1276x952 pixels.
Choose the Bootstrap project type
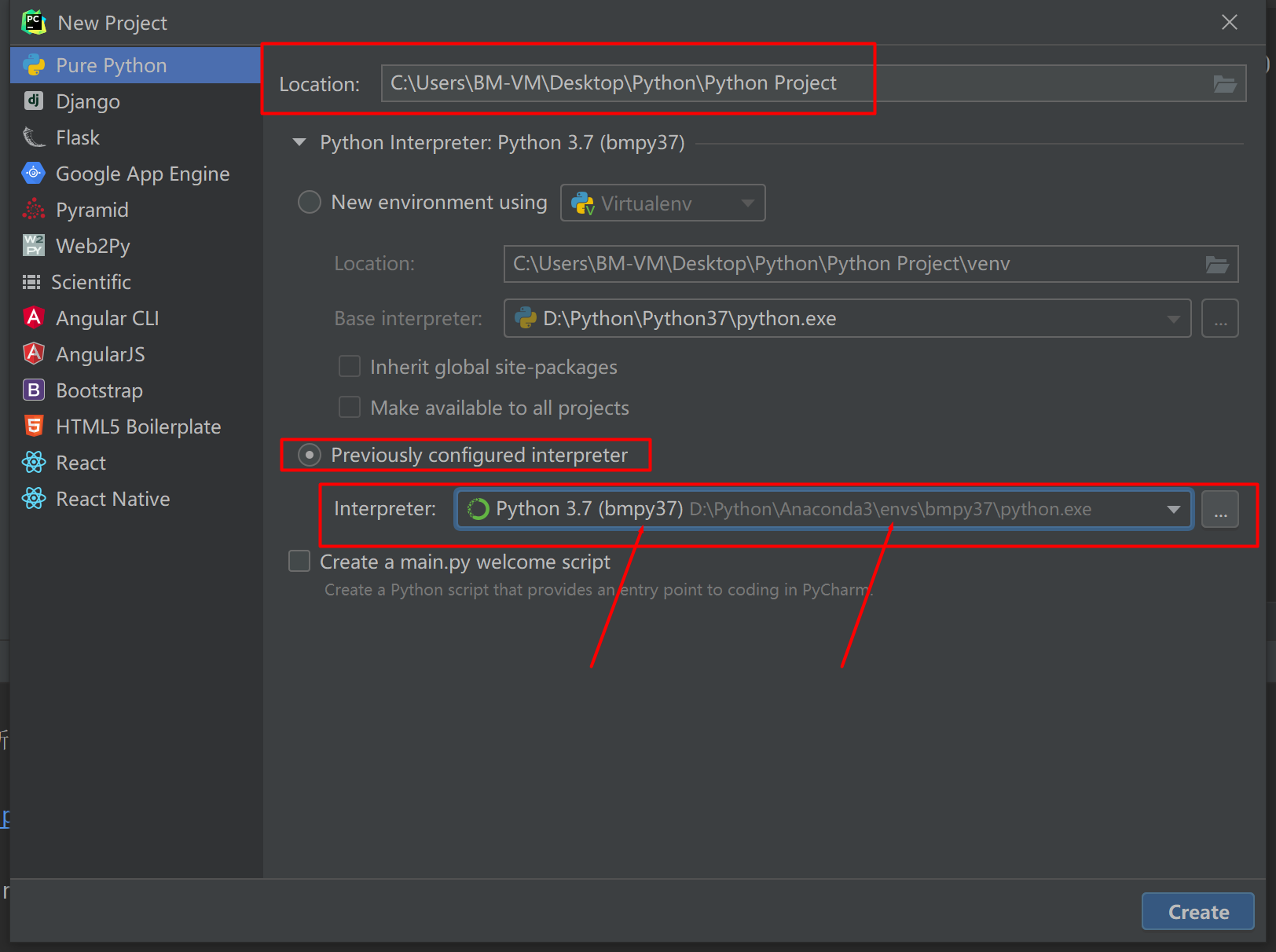point(135,390)
